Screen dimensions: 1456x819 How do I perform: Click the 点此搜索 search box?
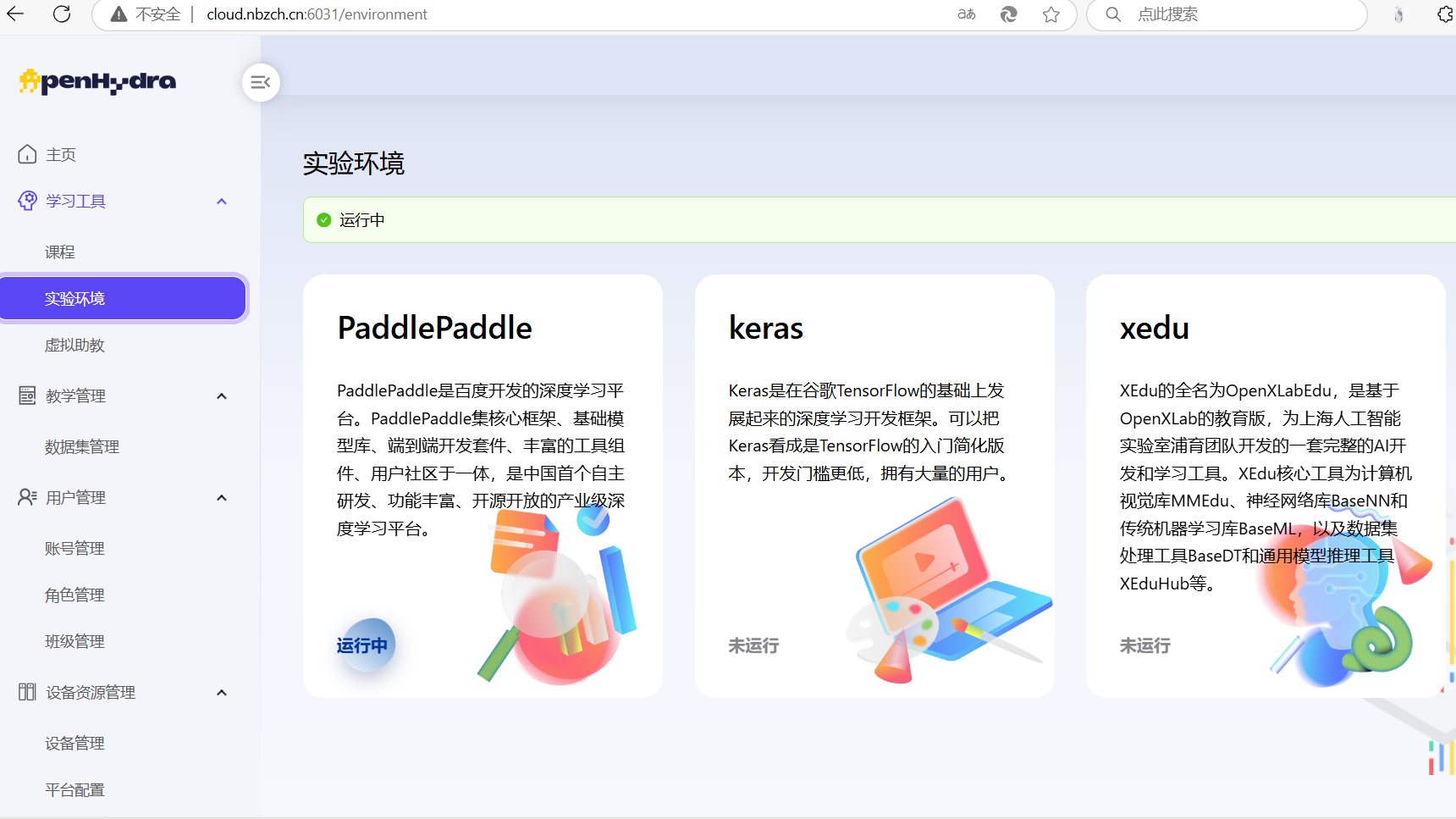click(x=1227, y=14)
